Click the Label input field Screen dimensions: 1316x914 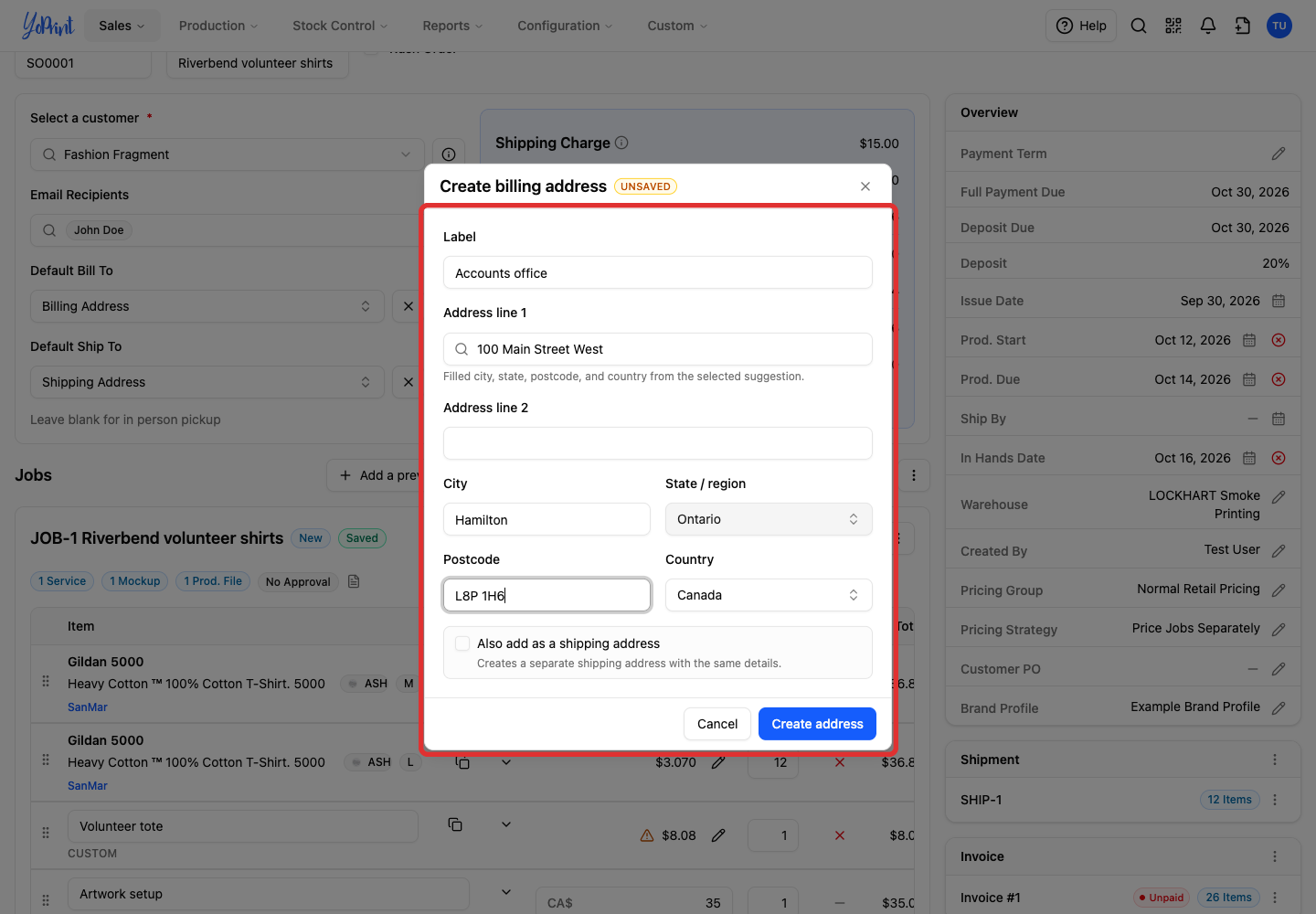click(x=658, y=272)
